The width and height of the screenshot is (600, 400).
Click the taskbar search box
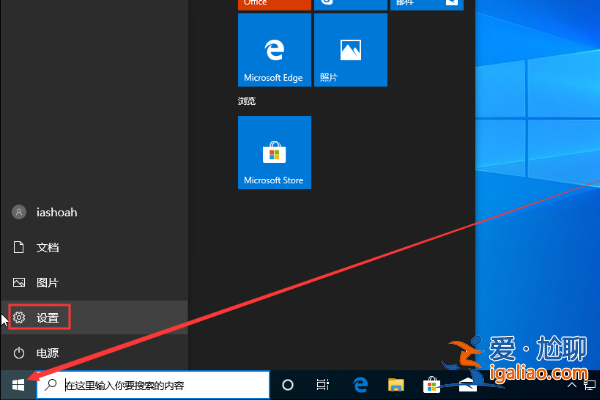(x=153, y=385)
